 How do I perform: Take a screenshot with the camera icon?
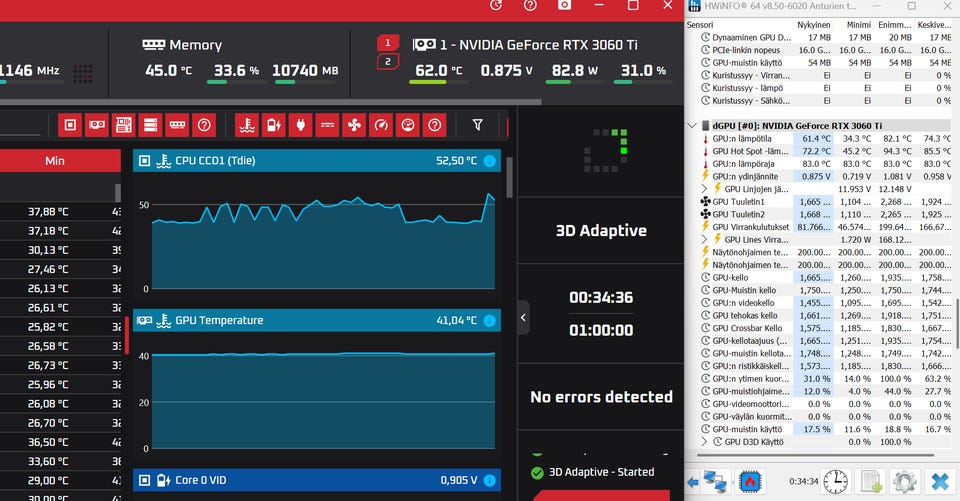click(564, 5)
